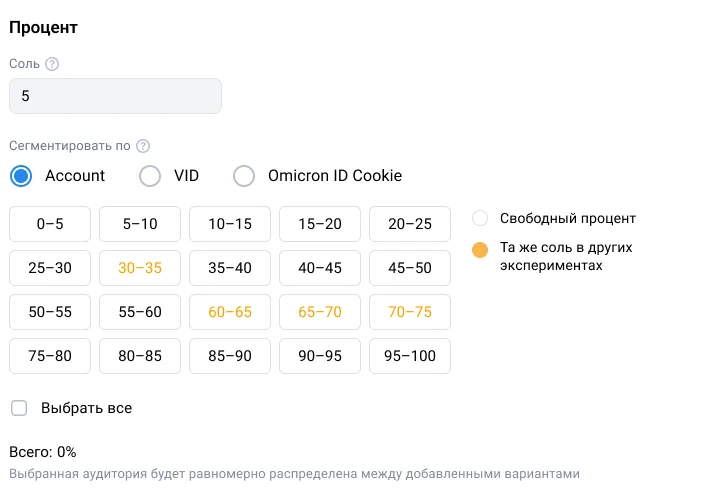
Task: Choose the 70–75 orange range
Action: (x=410, y=312)
